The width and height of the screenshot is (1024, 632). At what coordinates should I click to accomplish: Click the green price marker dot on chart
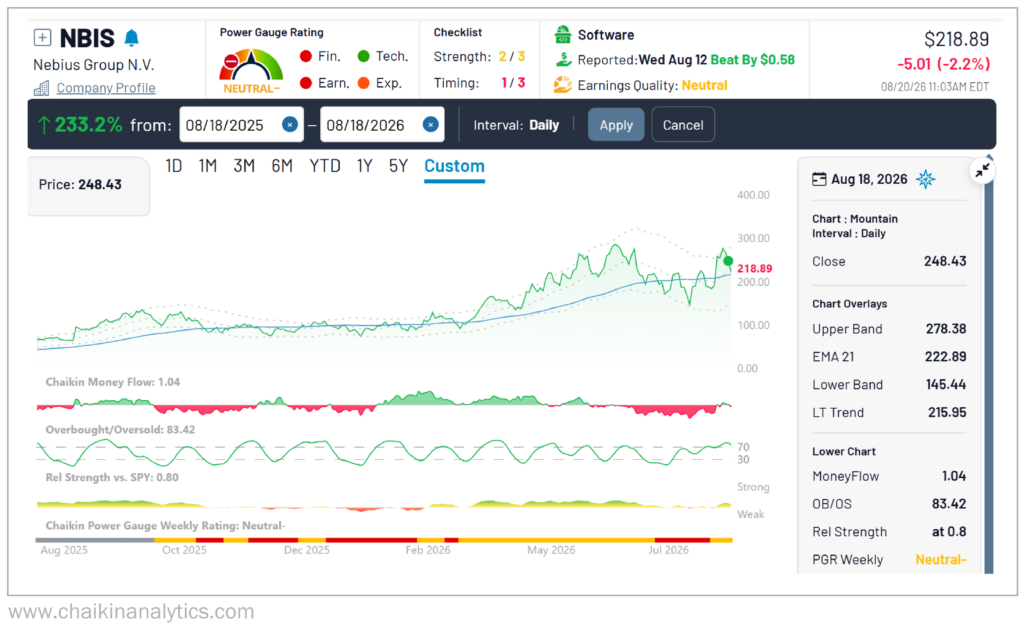(728, 261)
